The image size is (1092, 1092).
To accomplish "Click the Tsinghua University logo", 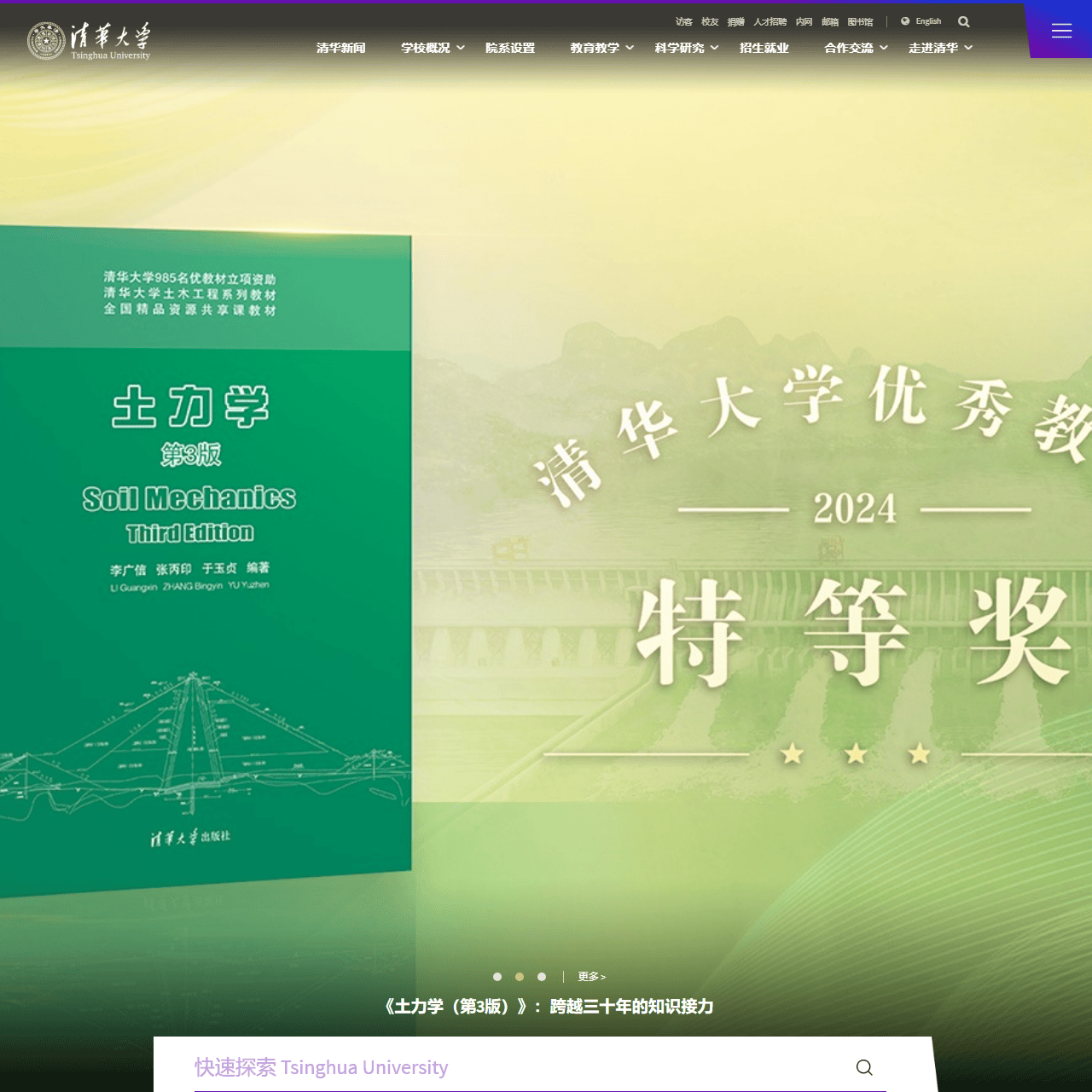I will click(89, 41).
